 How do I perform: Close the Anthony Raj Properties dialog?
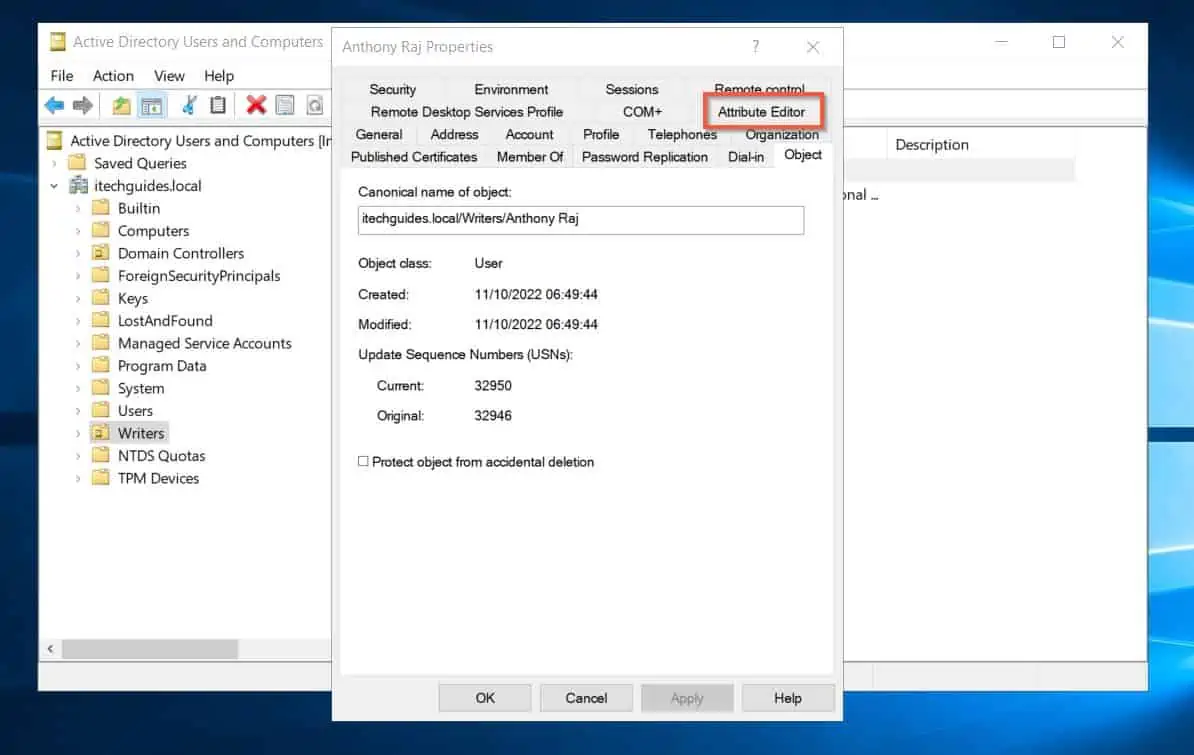pyautogui.click(x=813, y=47)
